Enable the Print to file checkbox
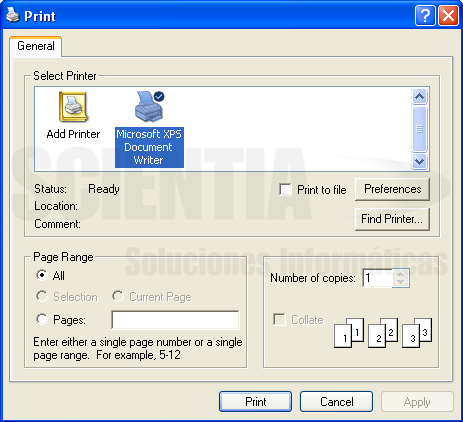 point(285,189)
